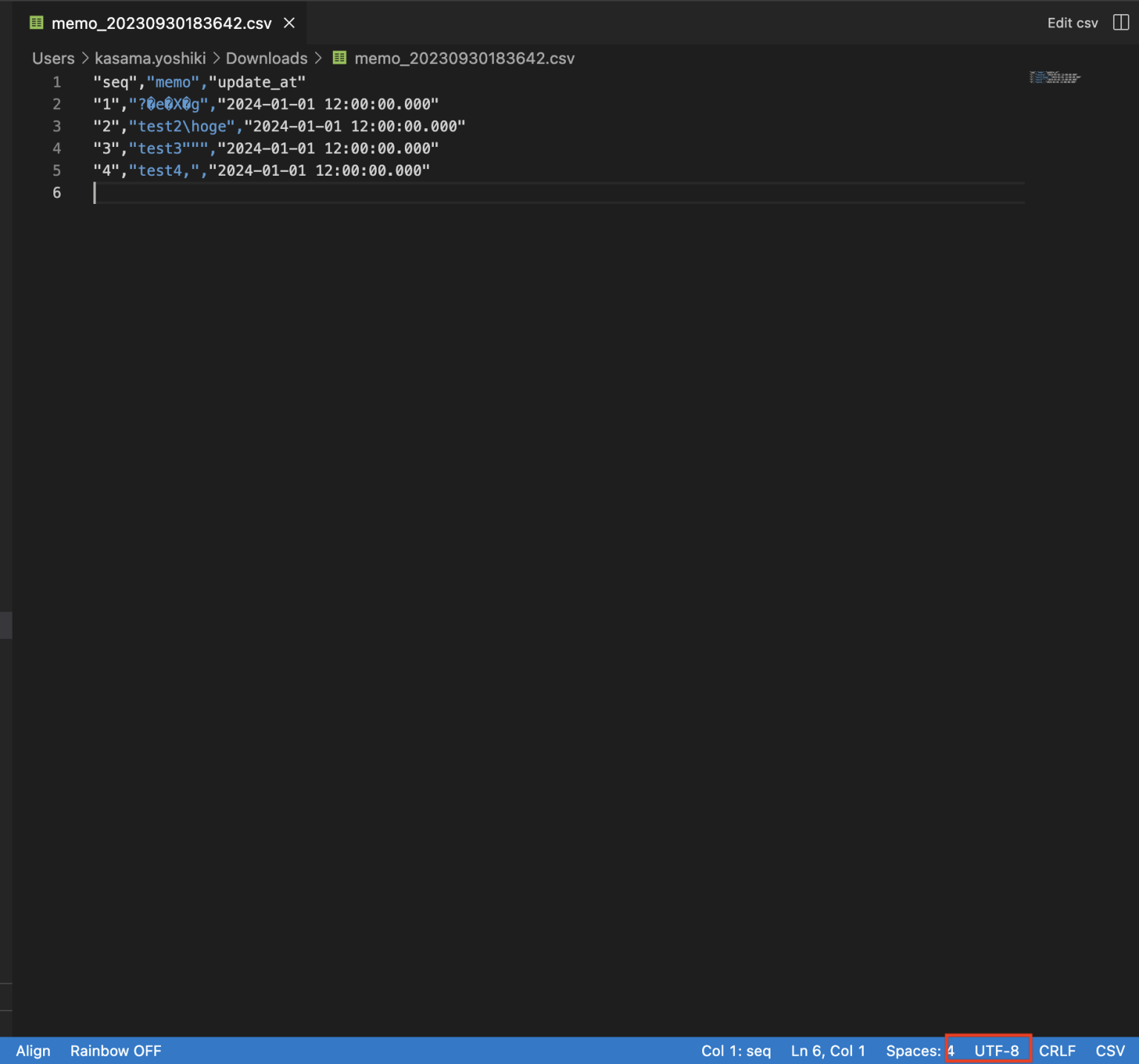
Task: Toggle Rainbow OFF in the status bar
Action: [x=116, y=1051]
